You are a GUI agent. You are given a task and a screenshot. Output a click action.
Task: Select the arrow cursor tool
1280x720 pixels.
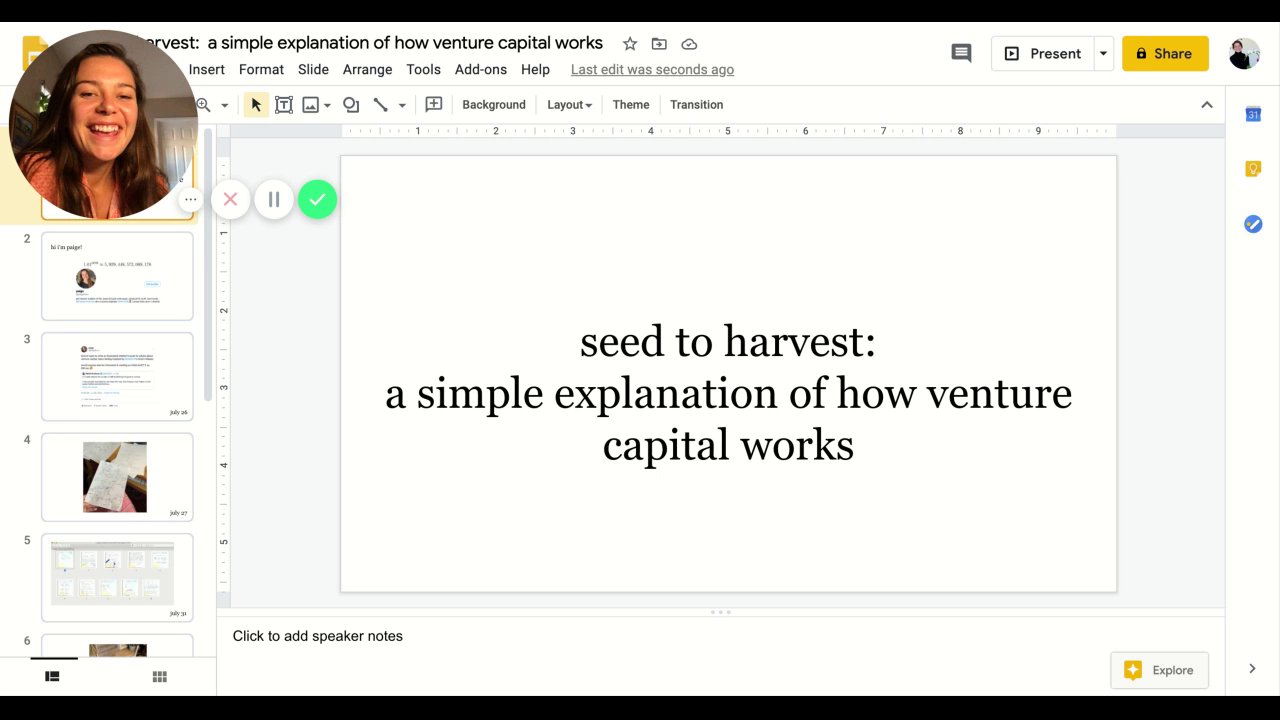256,104
